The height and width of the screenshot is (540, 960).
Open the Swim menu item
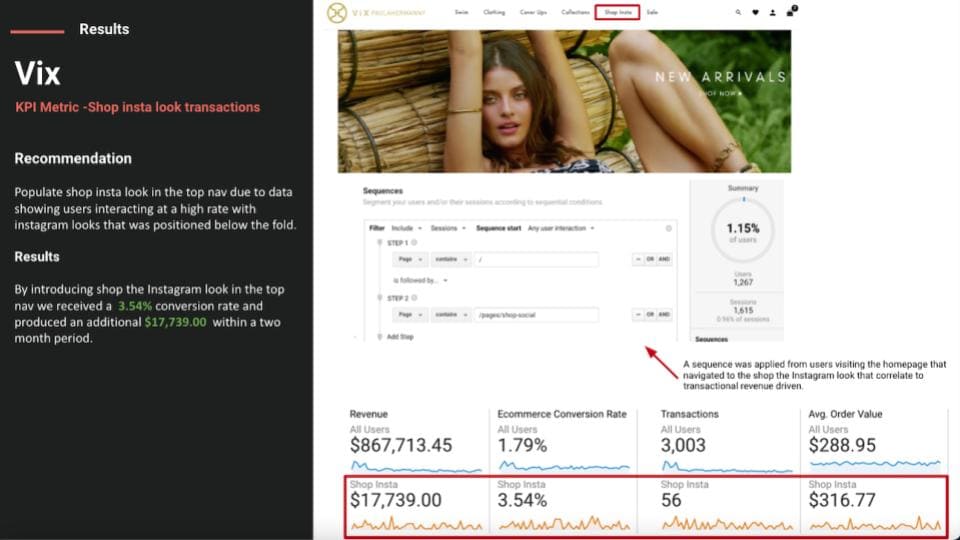(462, 12)
